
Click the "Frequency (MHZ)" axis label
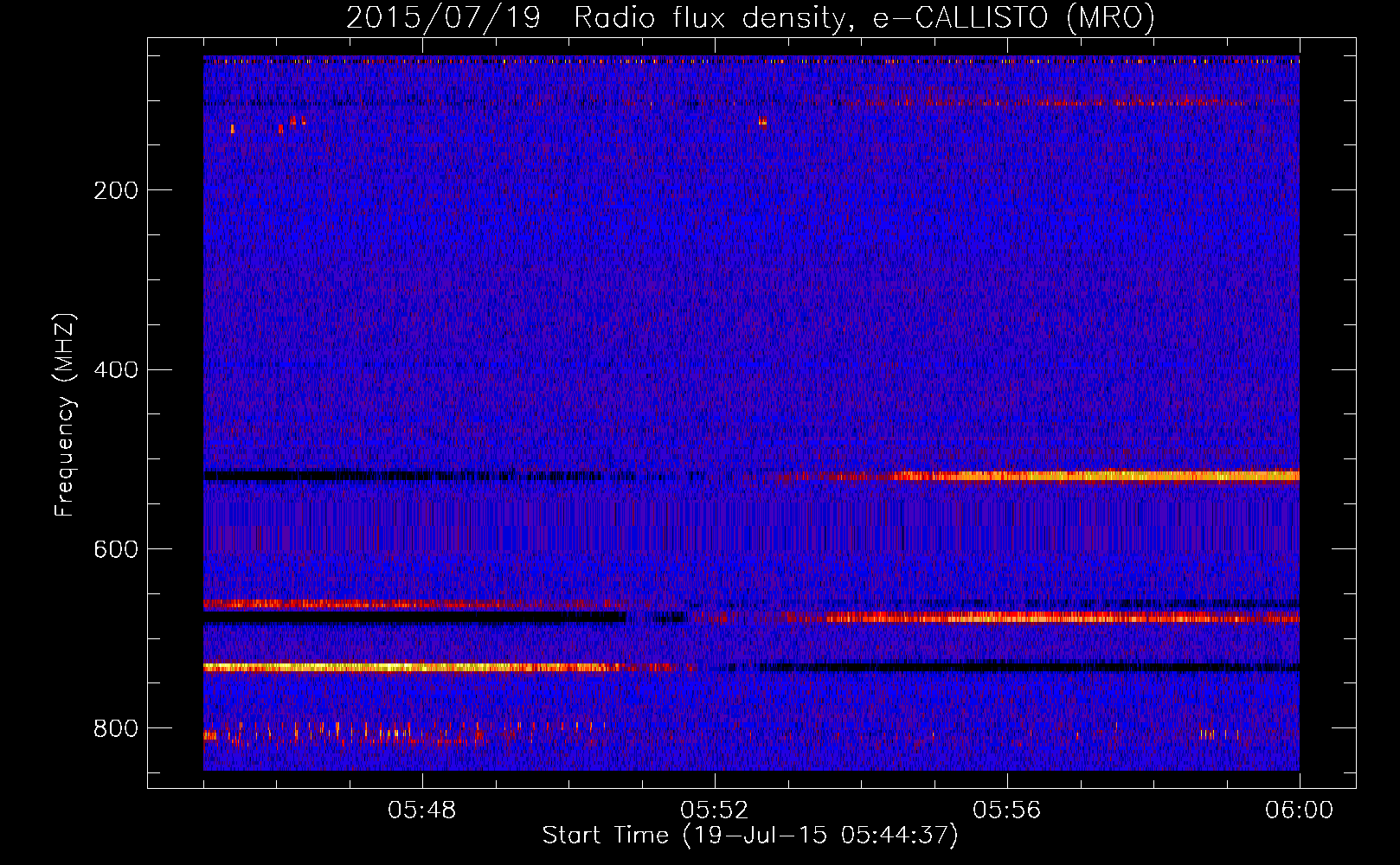(x=64, y=414)
